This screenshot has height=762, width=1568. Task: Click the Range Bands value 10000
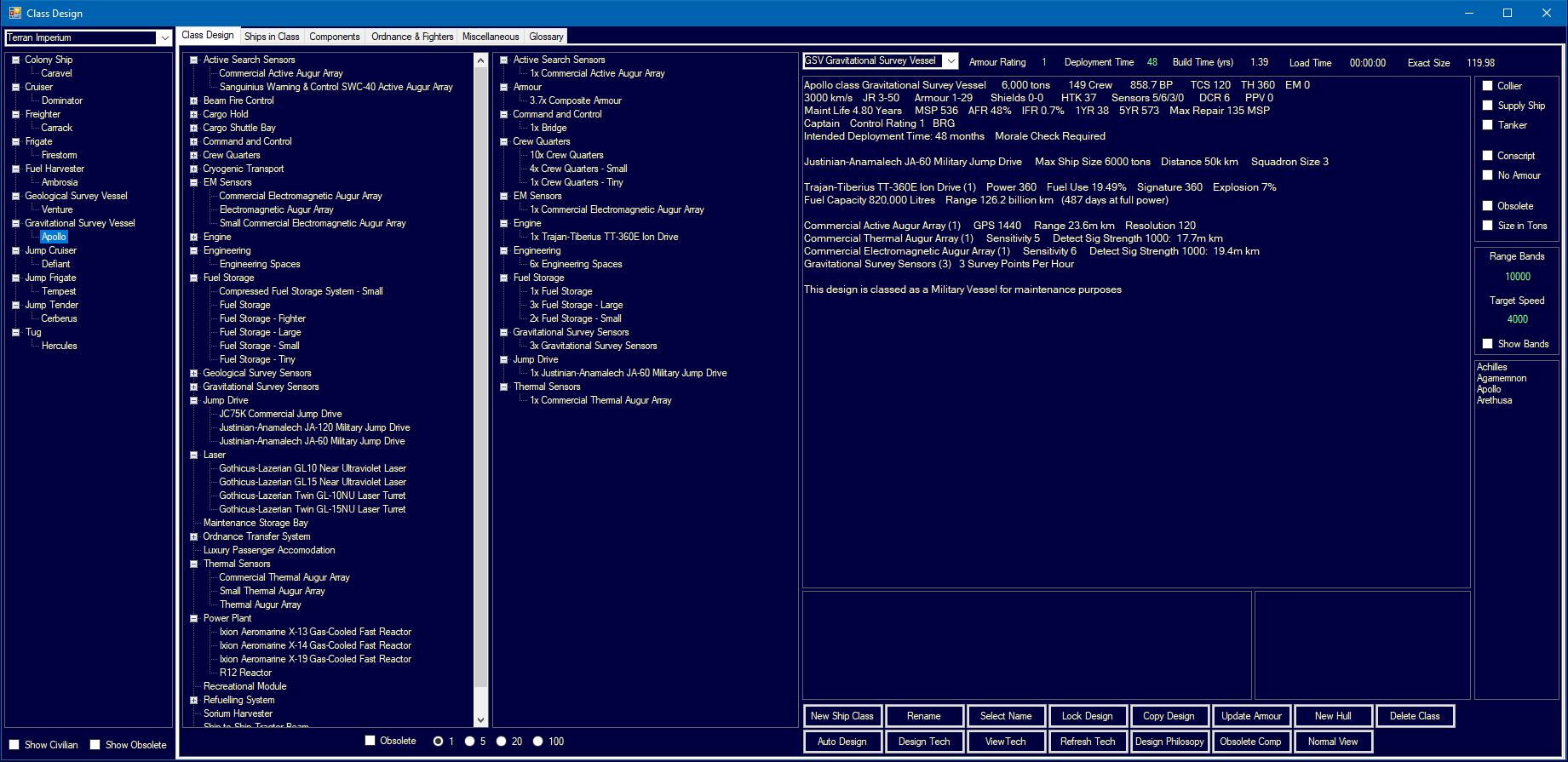tap(1517, 277)
